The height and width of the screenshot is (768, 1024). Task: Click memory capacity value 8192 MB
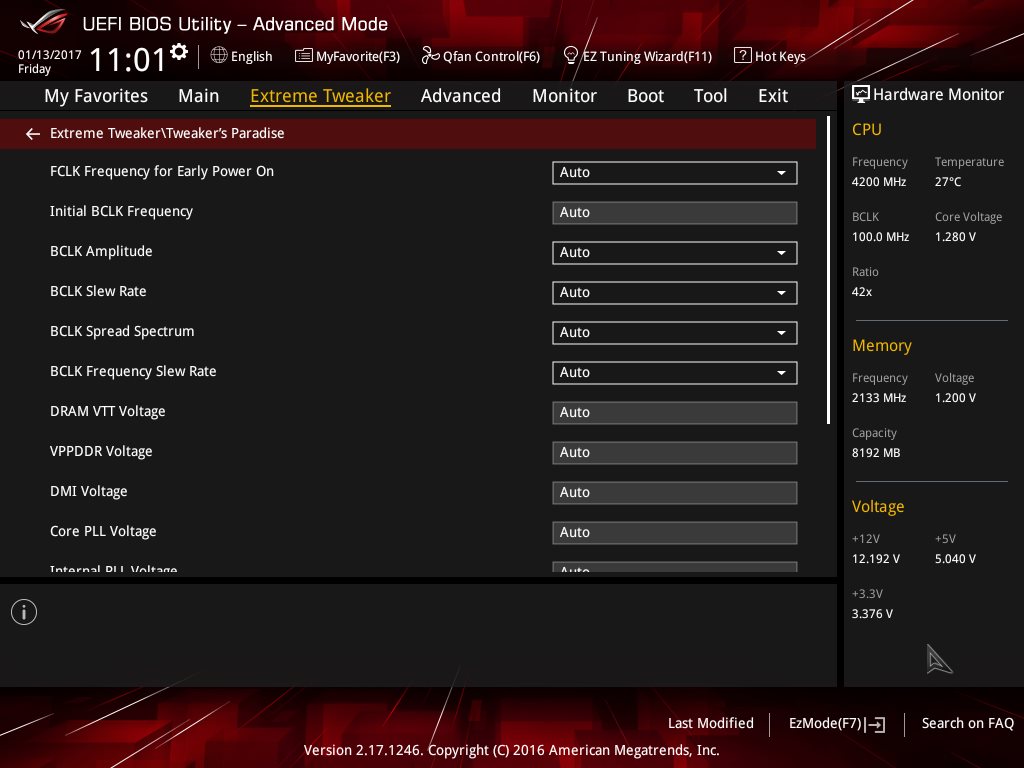pyautogui.click(x=876, y=453)
